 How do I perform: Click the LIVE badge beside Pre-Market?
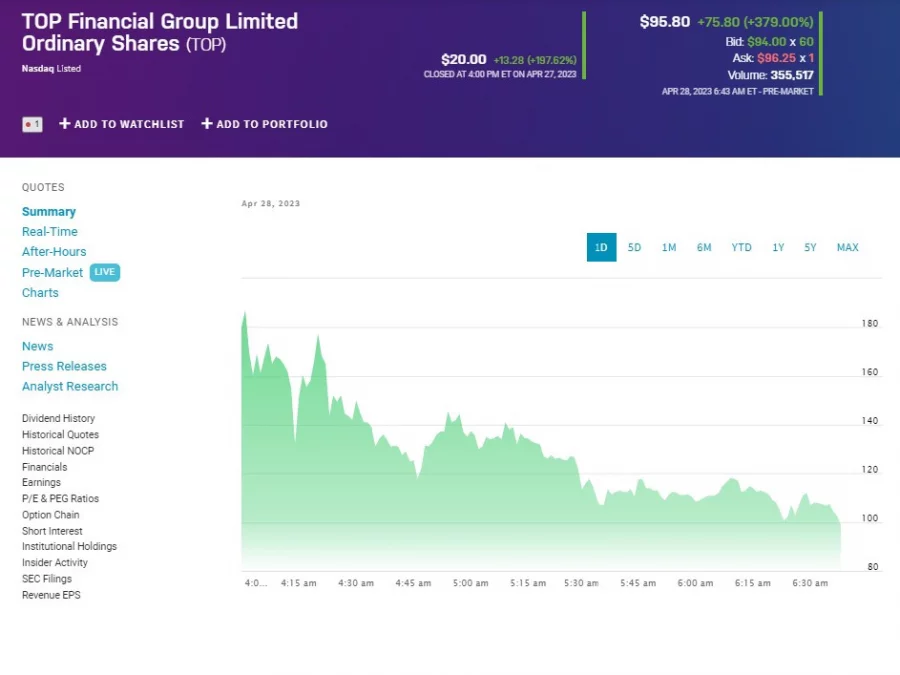coord(104,272)
